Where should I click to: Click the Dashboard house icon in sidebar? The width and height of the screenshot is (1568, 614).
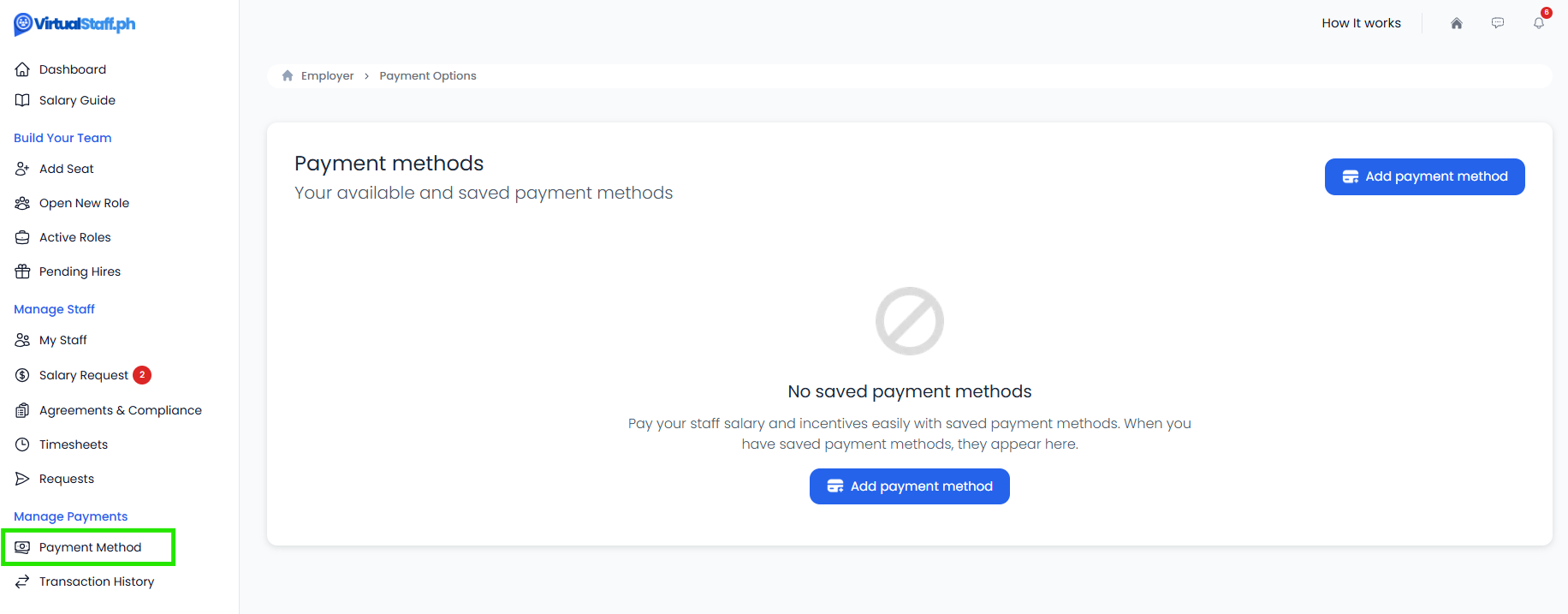[22, 69]
